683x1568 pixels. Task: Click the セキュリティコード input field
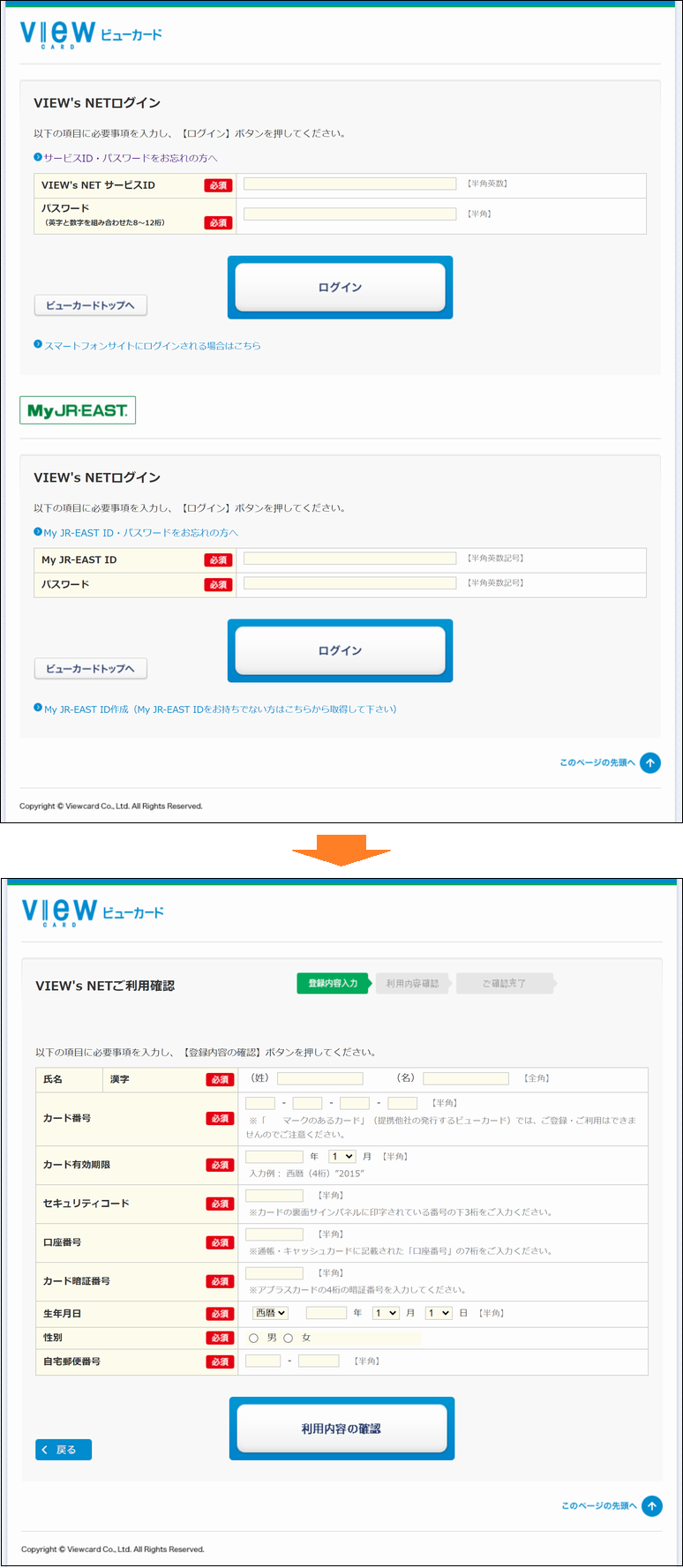tap(274, 1195)
